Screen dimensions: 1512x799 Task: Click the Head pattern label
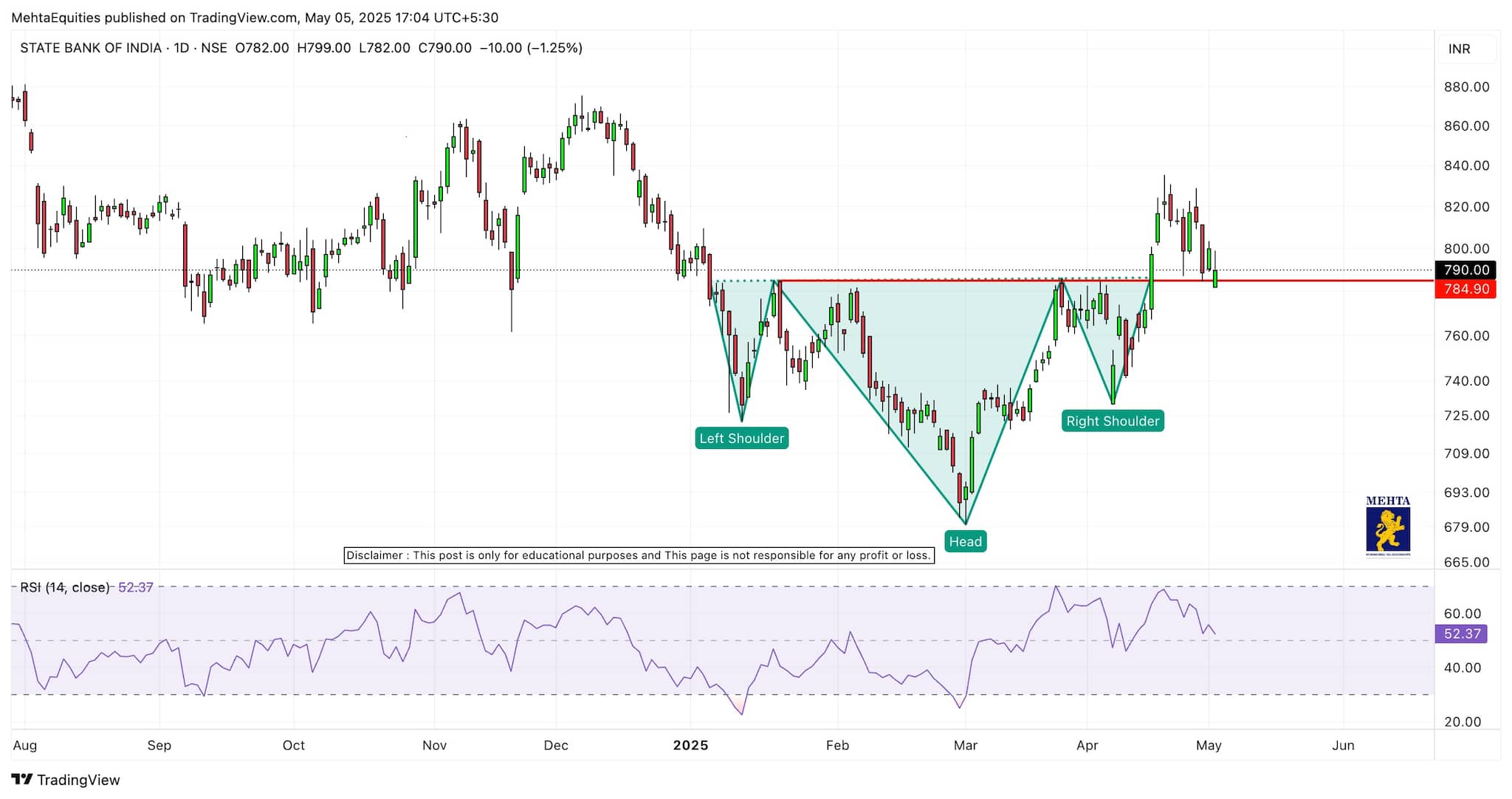[x=965, y=541]
